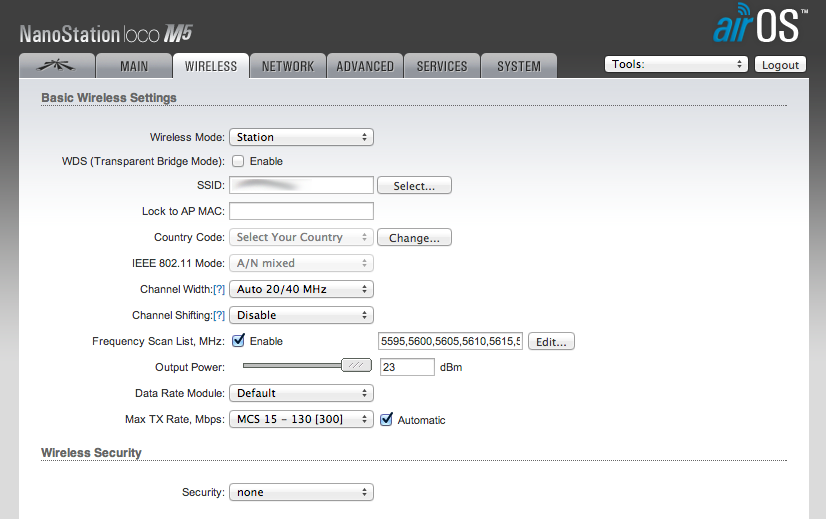Open the Advanced tab
Screen dimensions: 826x519
(365, 66)
